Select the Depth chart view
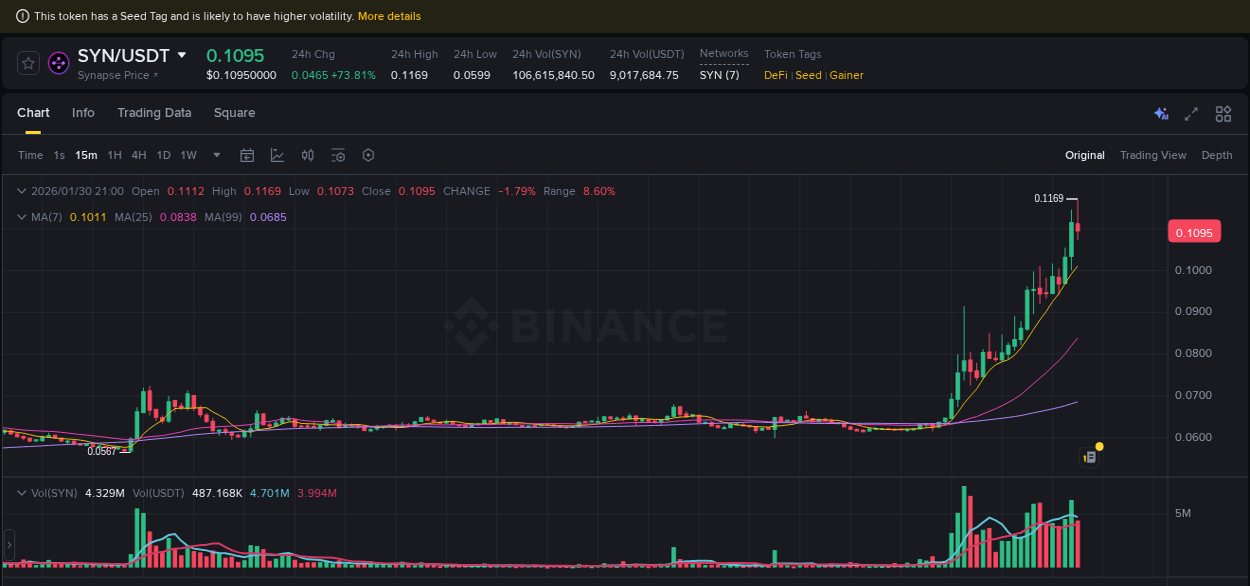This screenshot has height=586, width=1250. click(x=1217, y=155)
